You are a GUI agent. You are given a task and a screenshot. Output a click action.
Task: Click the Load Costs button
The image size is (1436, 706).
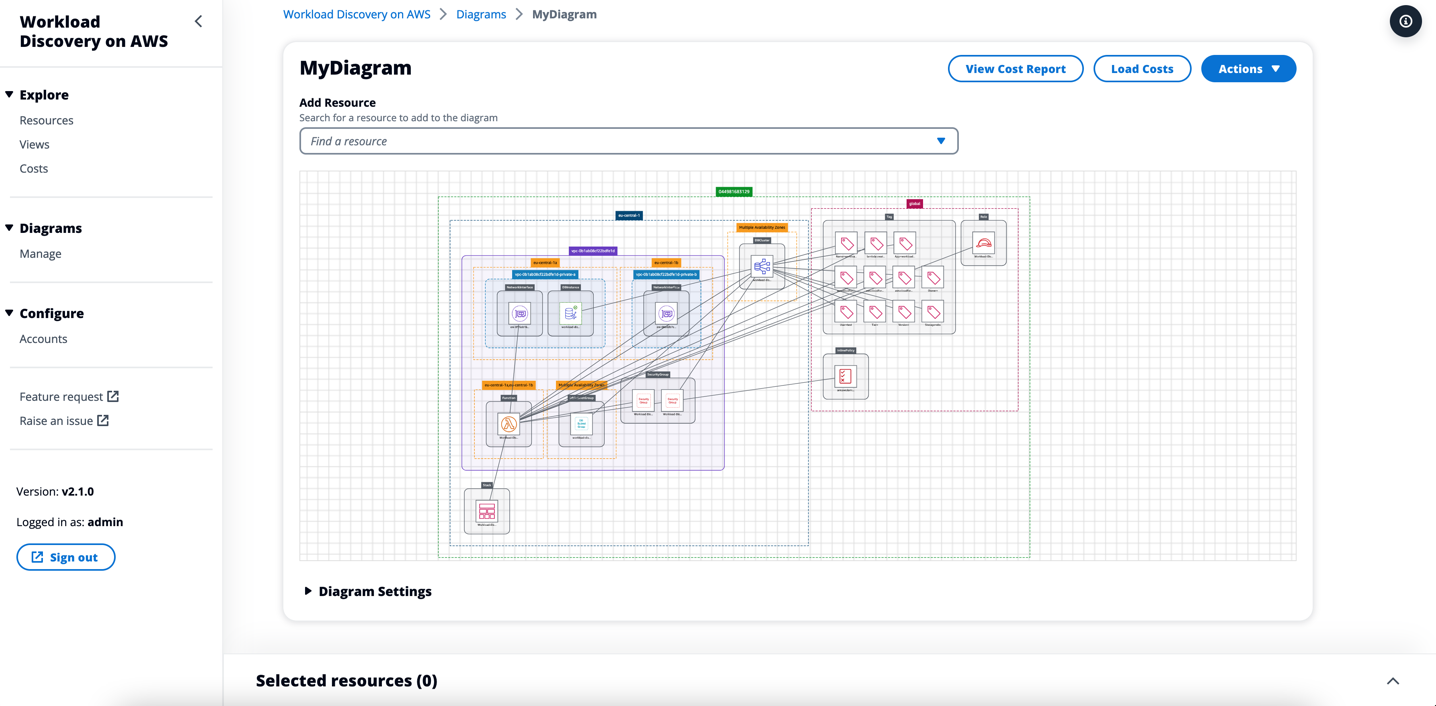1142,68
